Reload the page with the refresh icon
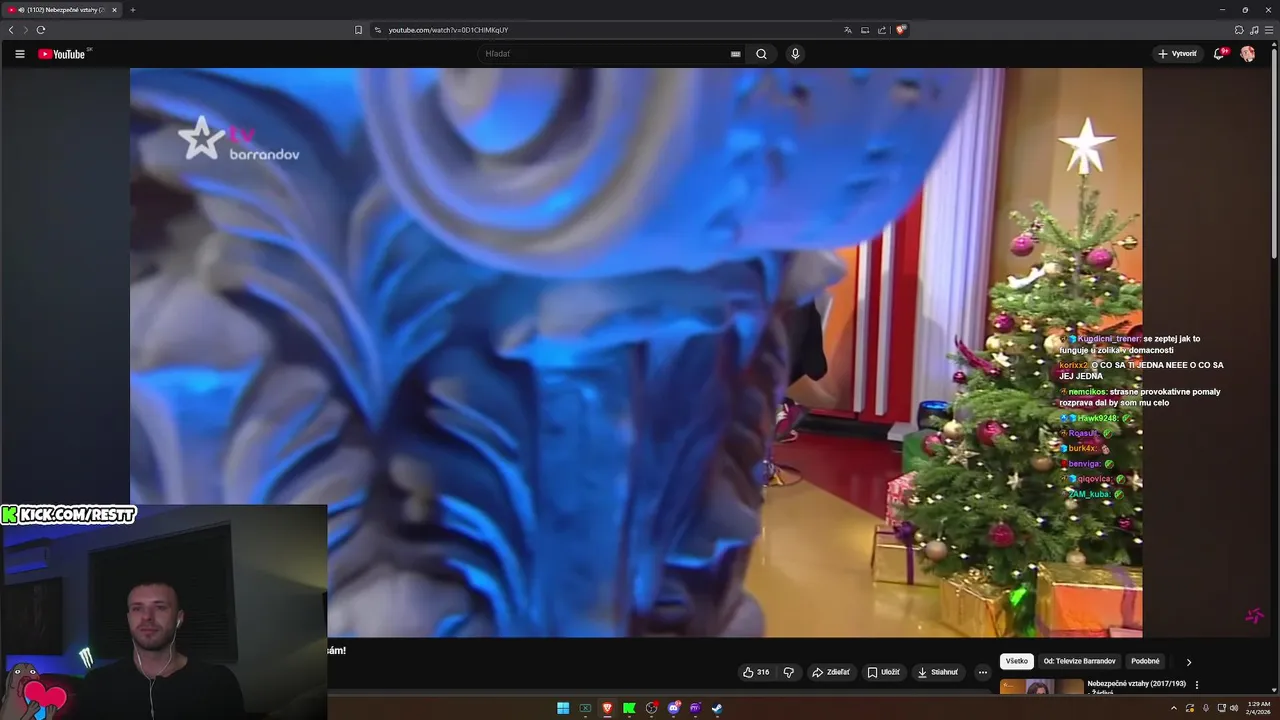1280x720 pixels. 41,30
